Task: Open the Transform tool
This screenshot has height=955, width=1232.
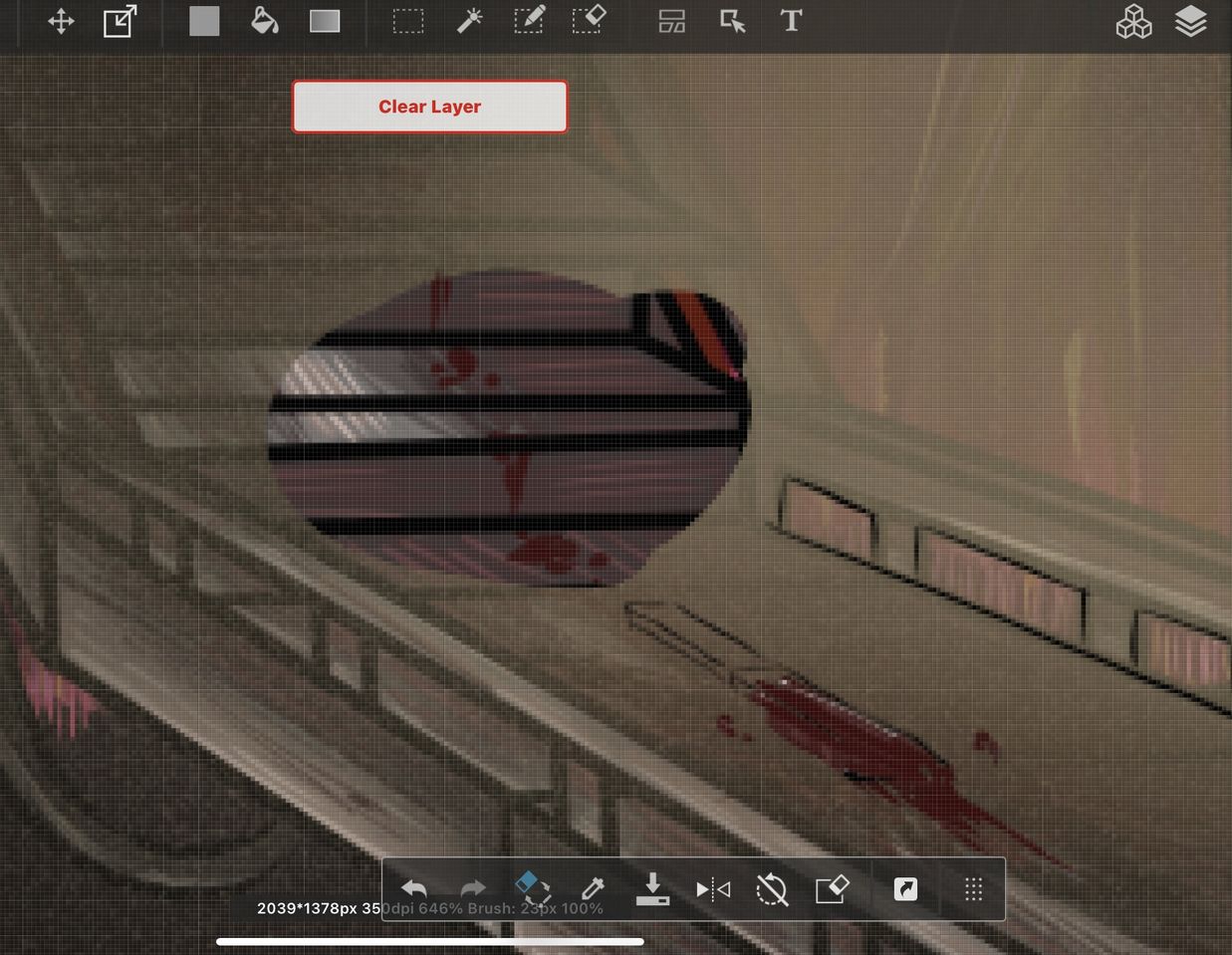Action: click(x=121, y=22)
